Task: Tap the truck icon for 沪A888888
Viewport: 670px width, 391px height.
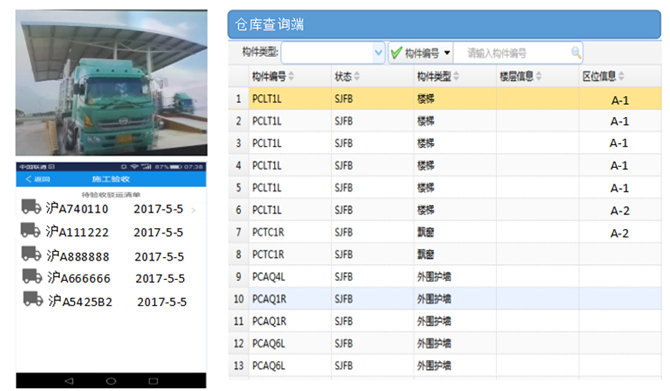Action: pyautogui.click(x=31, y=253)
